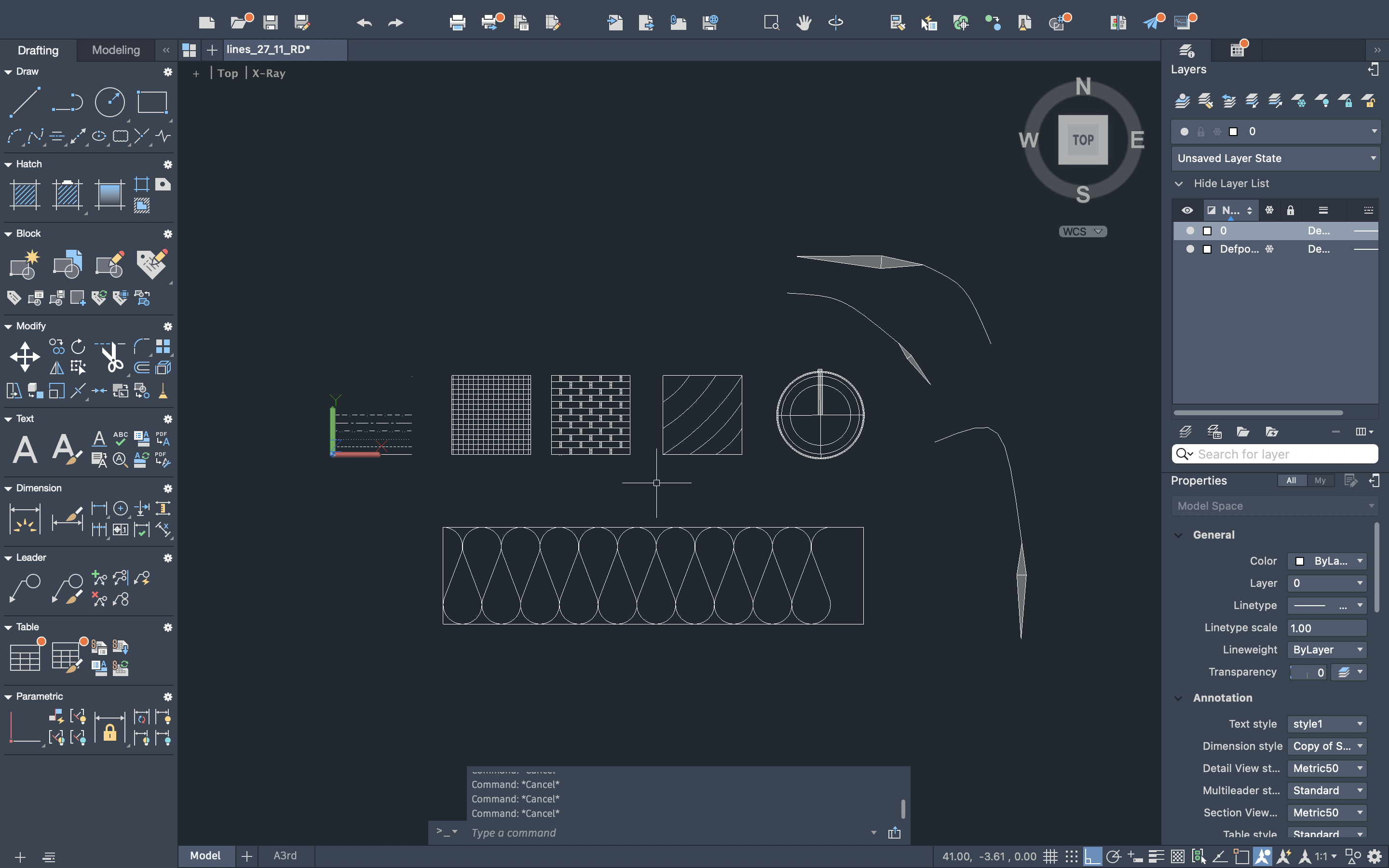The width and height of the screenshot is (1389, 868).
Task: Select the Circle draw tool
Action: point(109,102)
